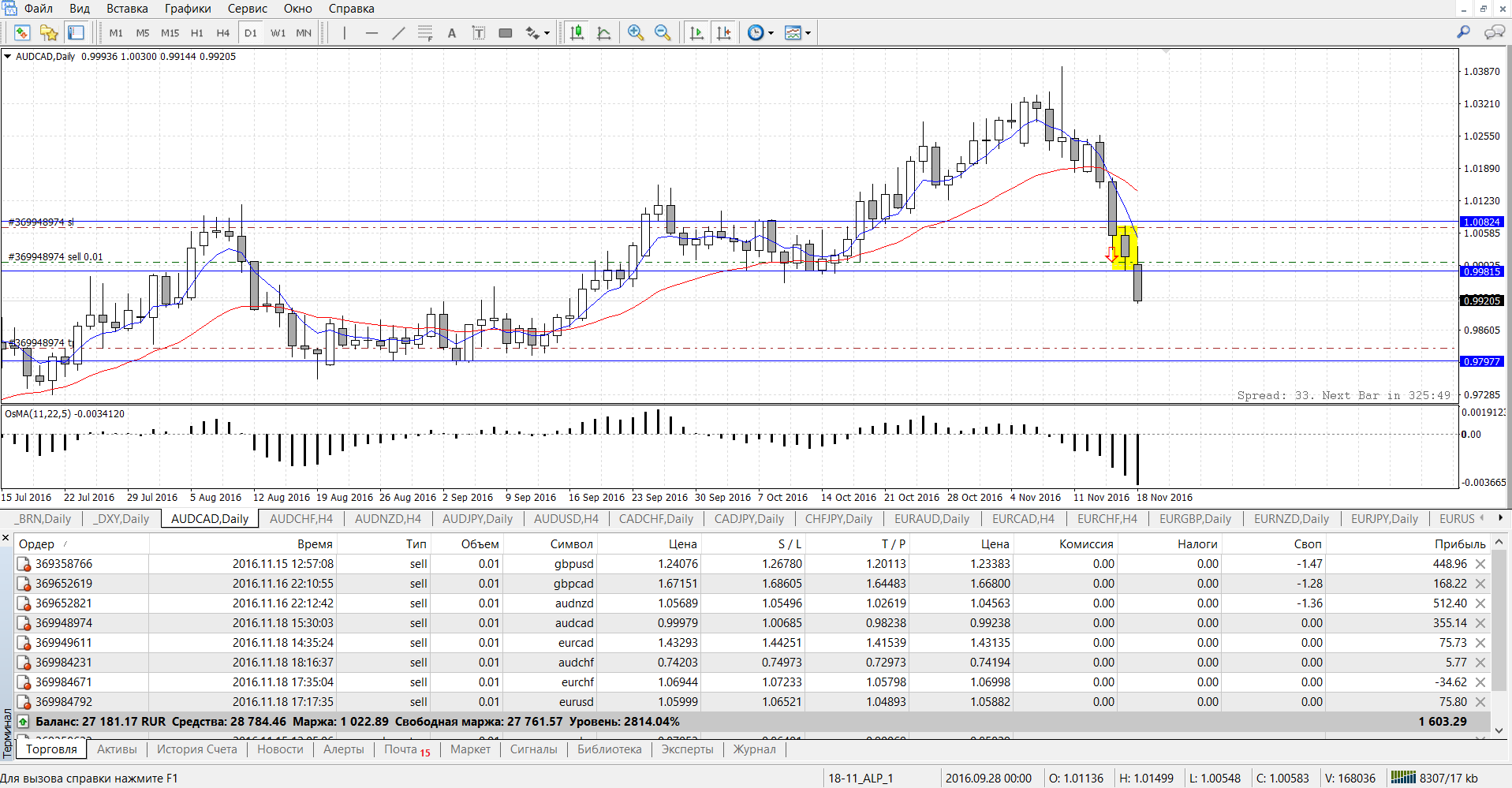
Task: Click the MetaTrader application icon
Action: point(9,8)
